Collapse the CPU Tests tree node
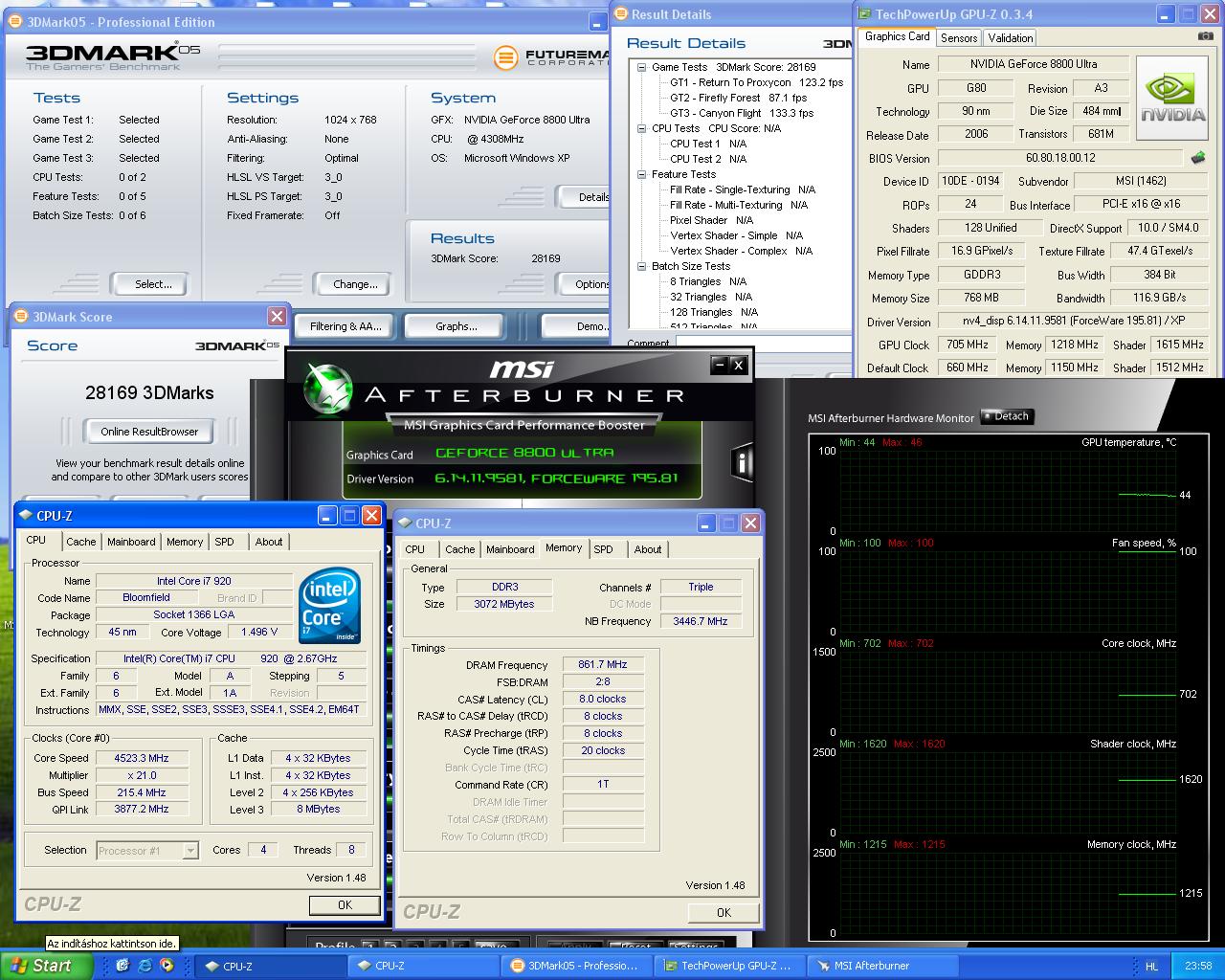Image resolution: width=1225 pixels, height=980 pixels. click(641, 128)
